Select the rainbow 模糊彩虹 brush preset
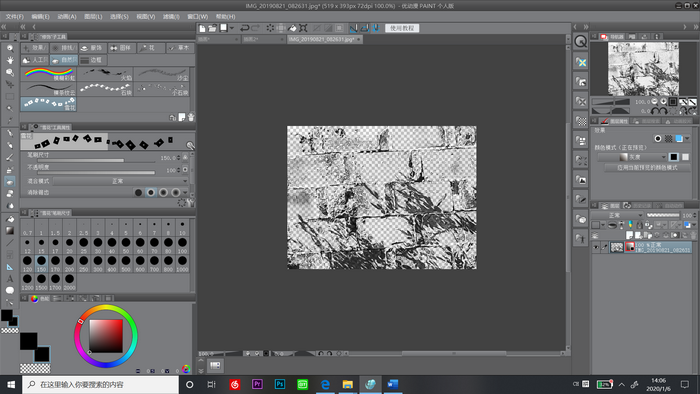 49,74
